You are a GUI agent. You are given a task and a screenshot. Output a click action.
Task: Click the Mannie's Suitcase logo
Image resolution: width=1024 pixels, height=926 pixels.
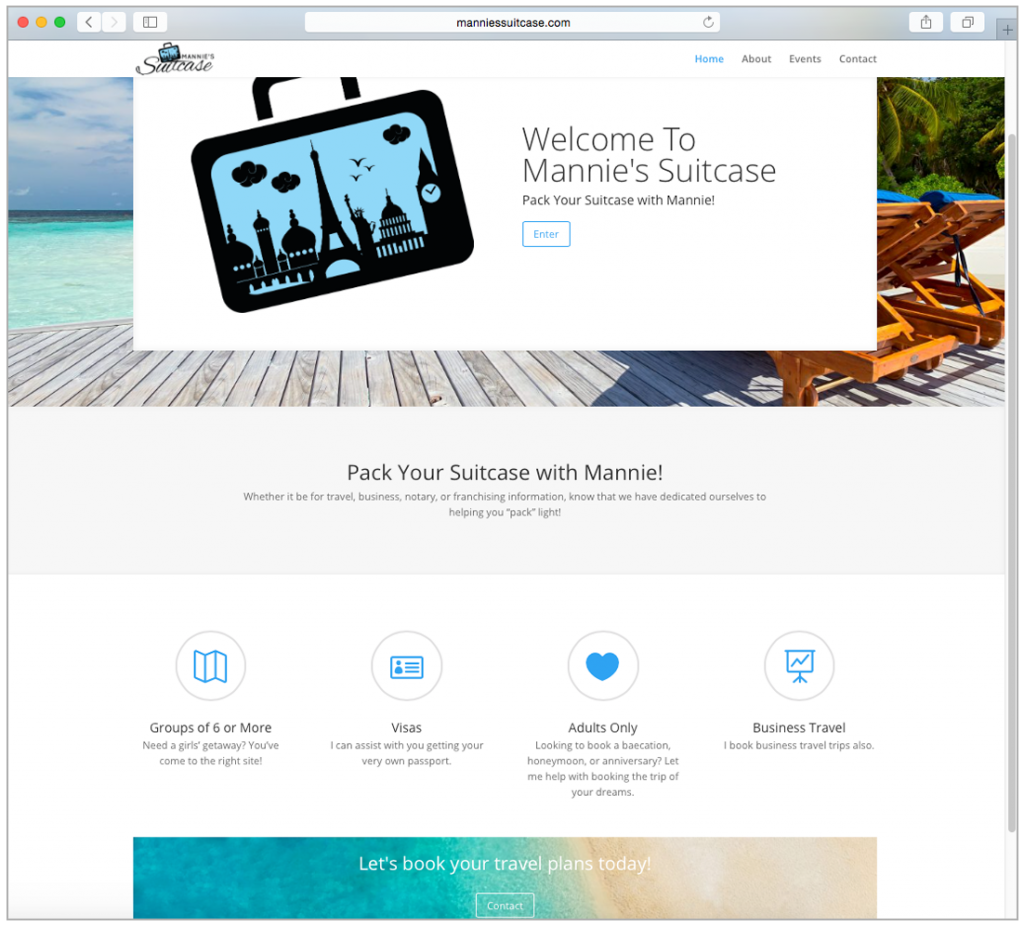click(x=175, y=59)
